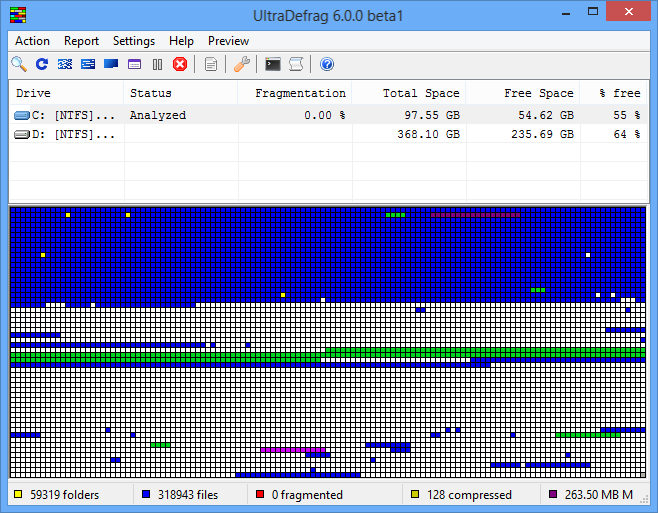The width and height of the screenshot is (658, 513).
Task: Open the Report menu
Action: [x=81, y=41]
